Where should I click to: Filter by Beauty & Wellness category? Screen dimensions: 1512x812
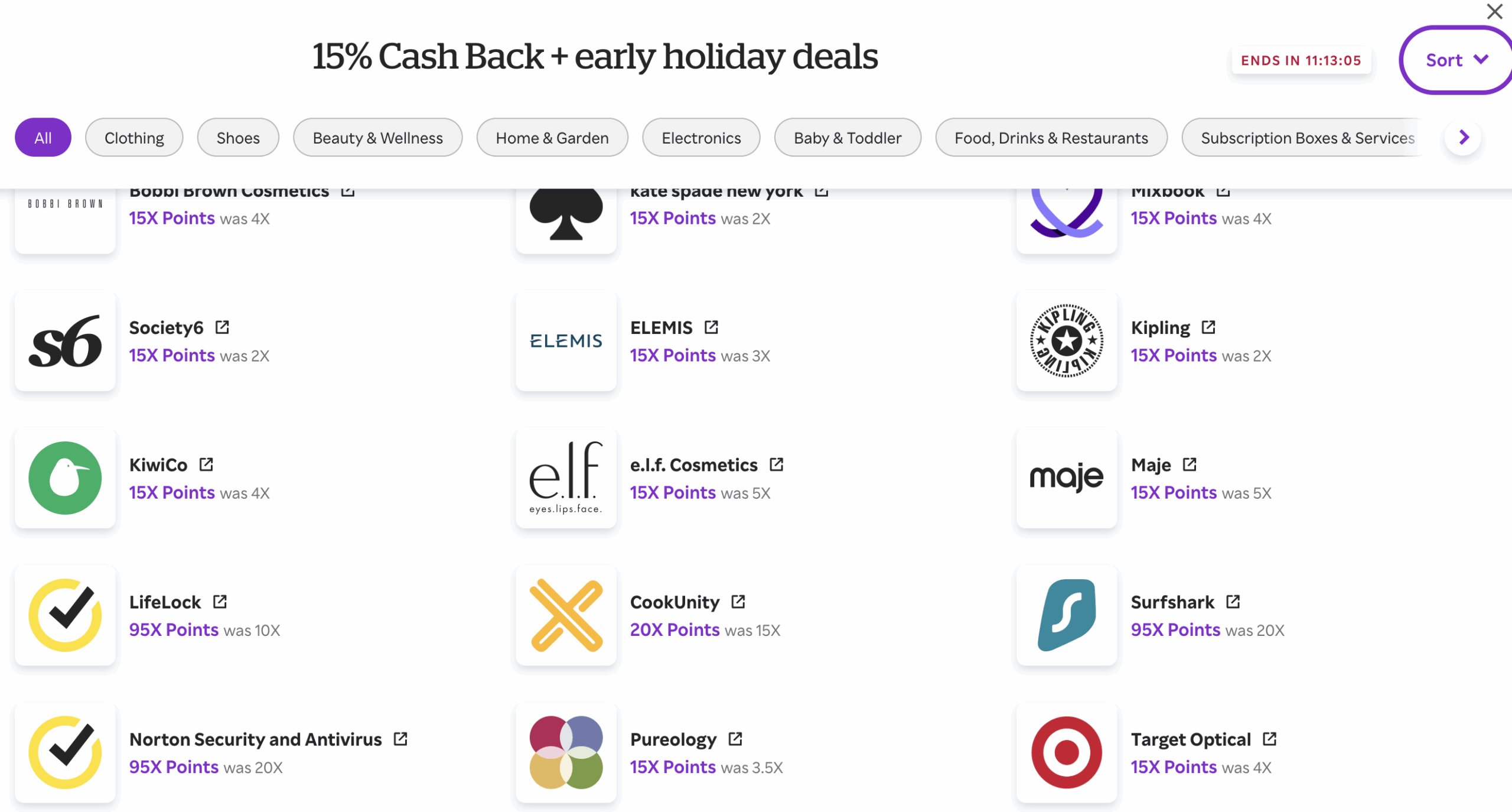pos(377,138)
